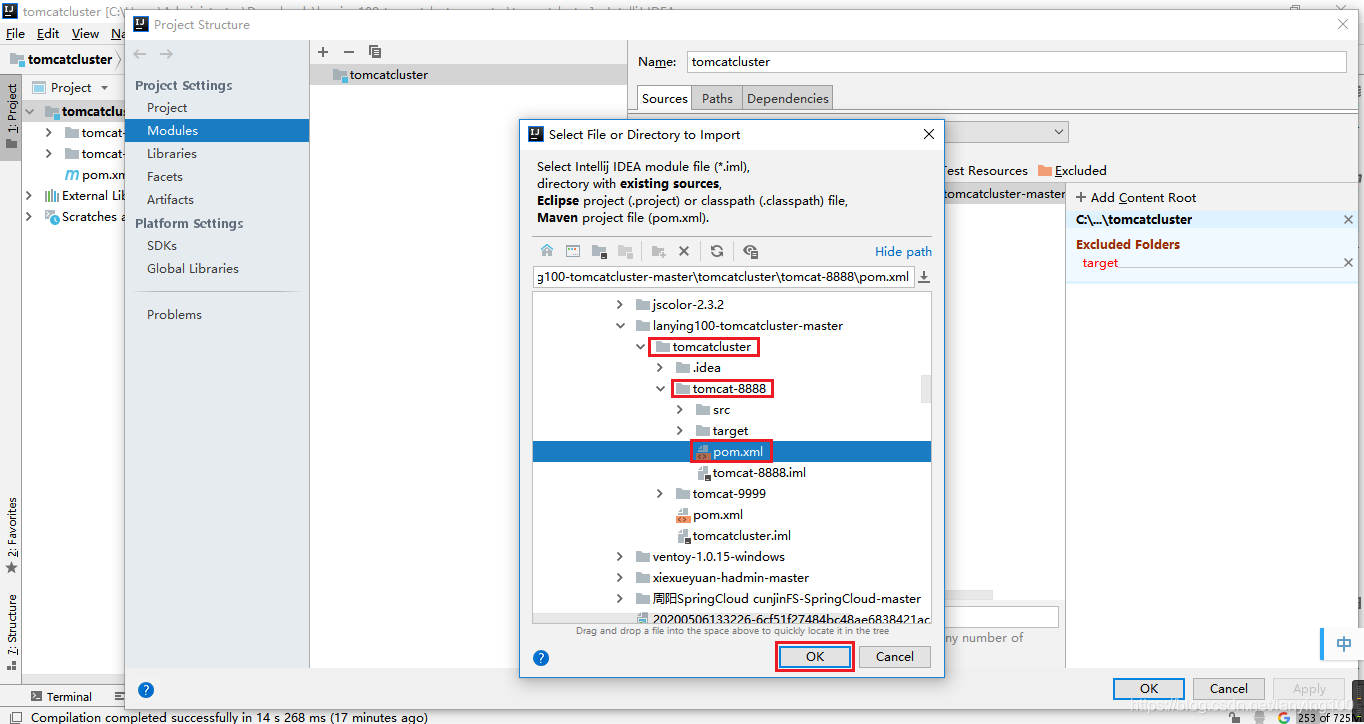Image resolution: width=1364 pixels, height=724 pixels.
Task: Click Add Content Root
Action: 1136,198
